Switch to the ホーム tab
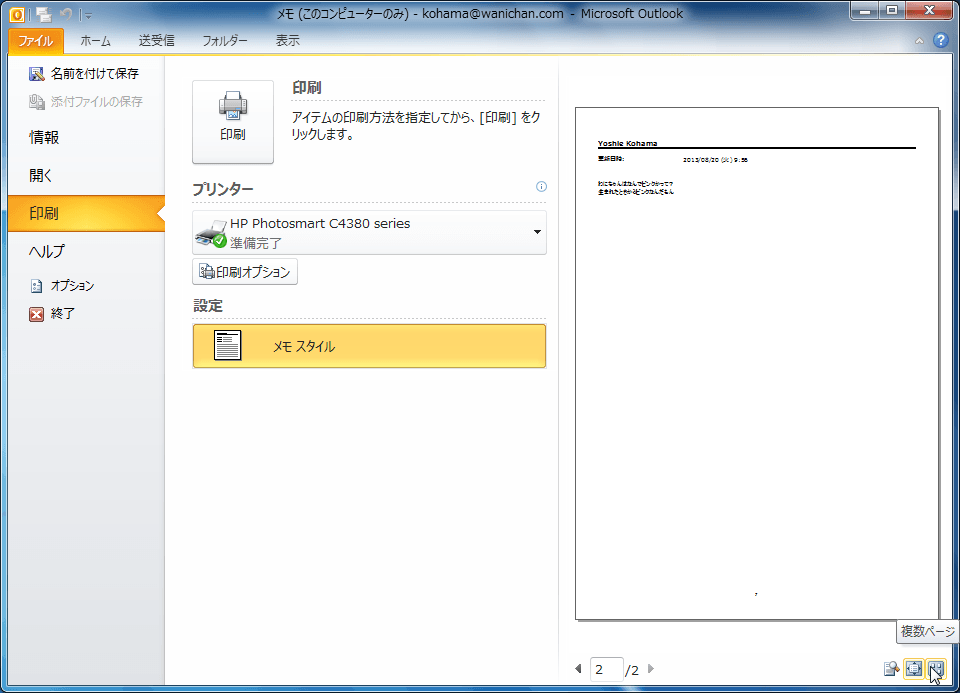This screenshot has height=693, width=960. click(96, 41)
